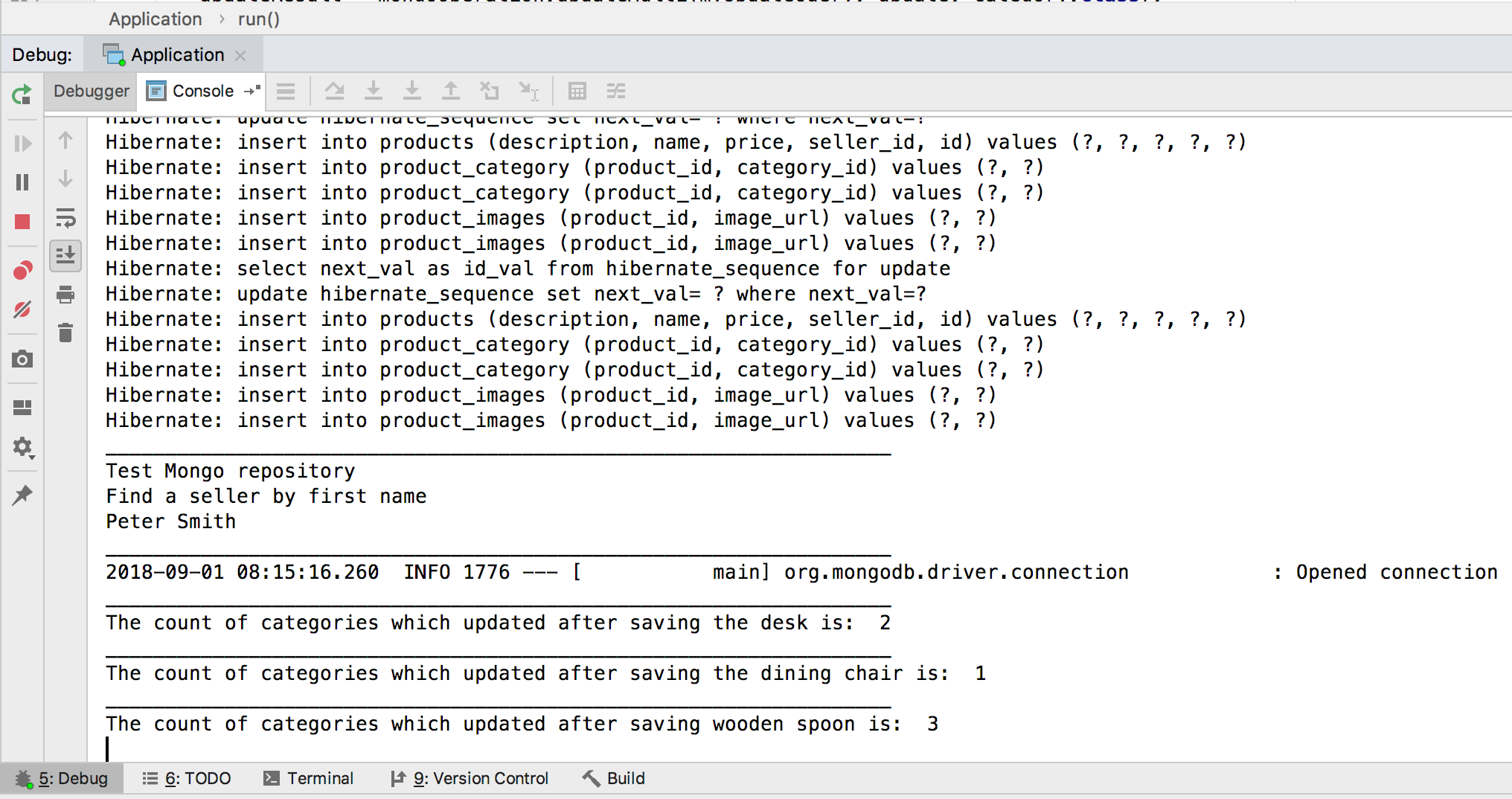
Task: Open the Terminal tool window
Action: (308, 779)
